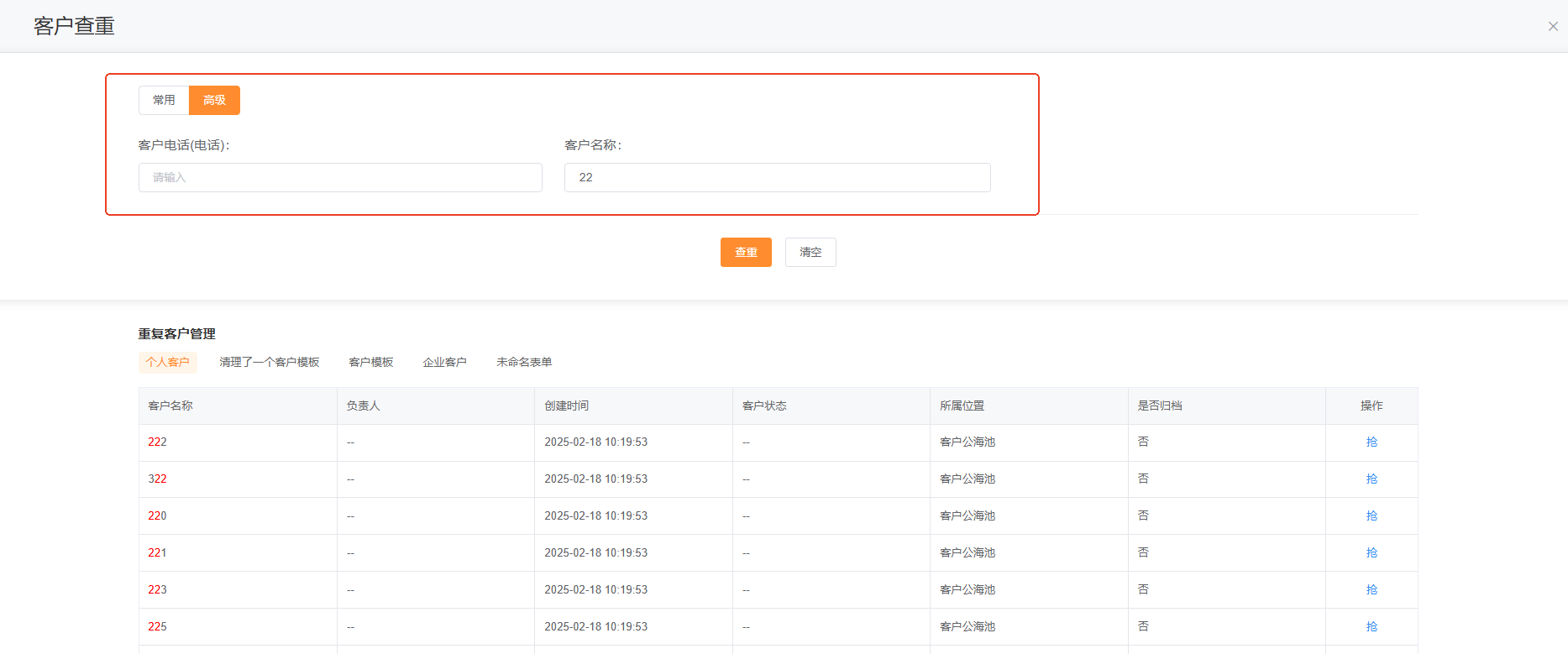The width and height of the screenshot is (1568, 654).
Task: Select the 个人客户 tab
Action: point(167,362)
